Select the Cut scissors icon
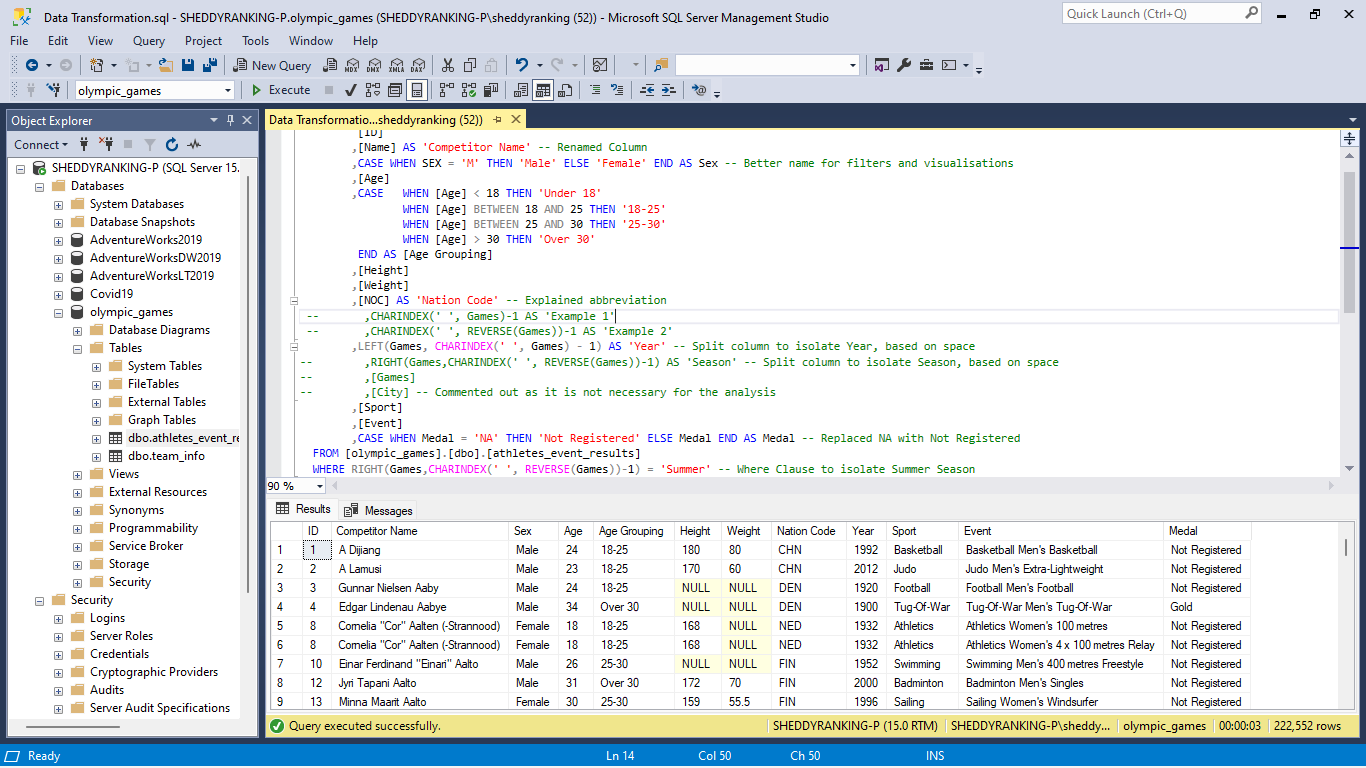The image size is (1366, 768). click(448, 65)
